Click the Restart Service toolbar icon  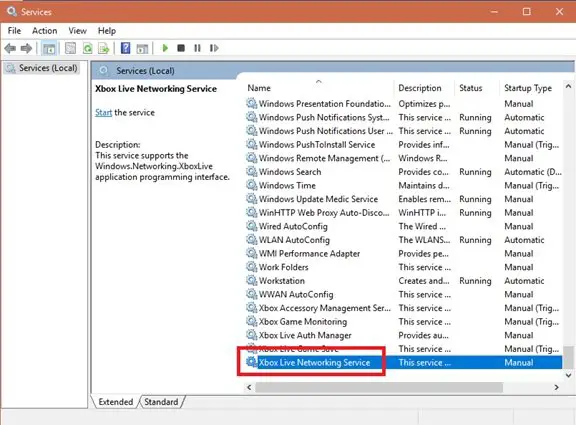214,48
